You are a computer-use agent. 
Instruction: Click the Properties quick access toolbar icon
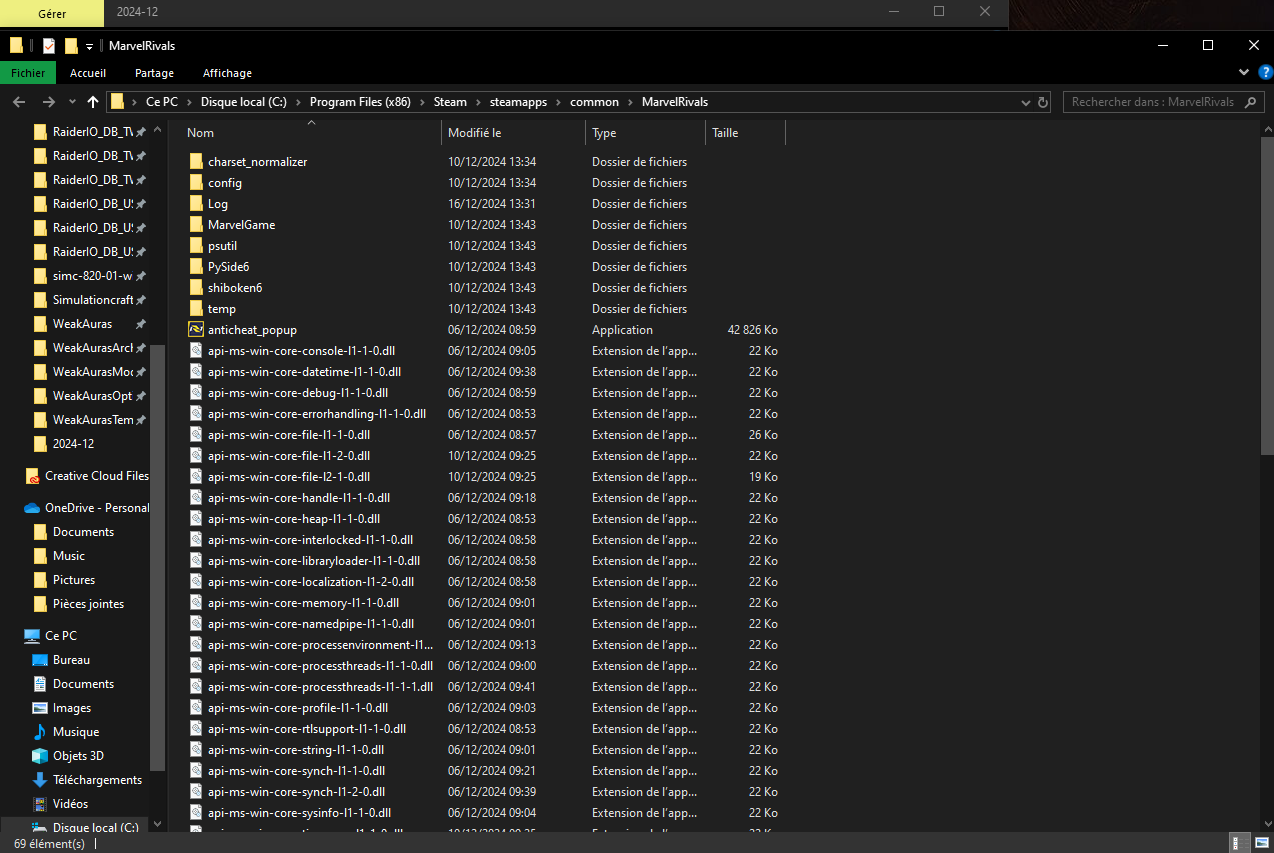(x=49, y=46)
